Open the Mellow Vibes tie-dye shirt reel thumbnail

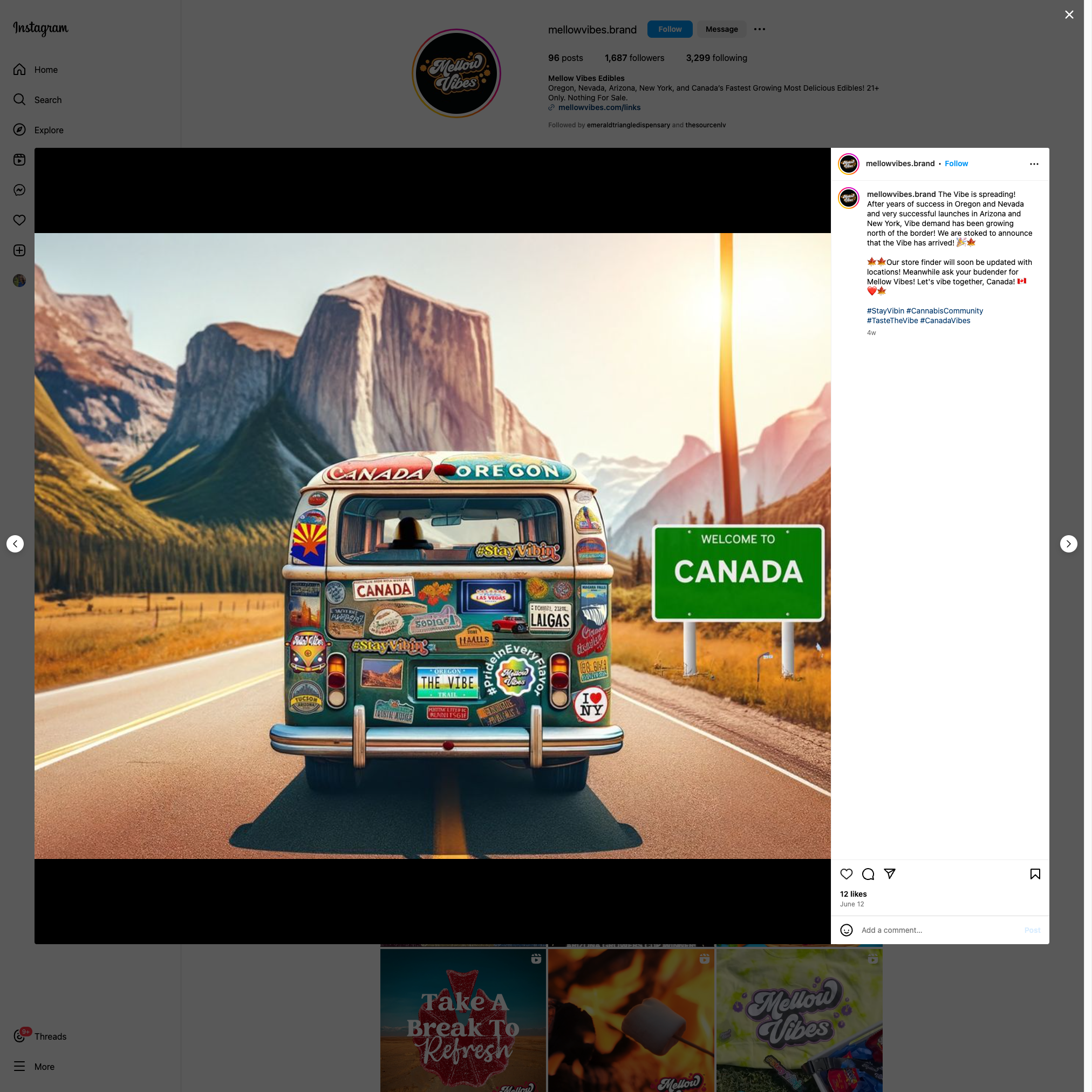(799, 1020)
